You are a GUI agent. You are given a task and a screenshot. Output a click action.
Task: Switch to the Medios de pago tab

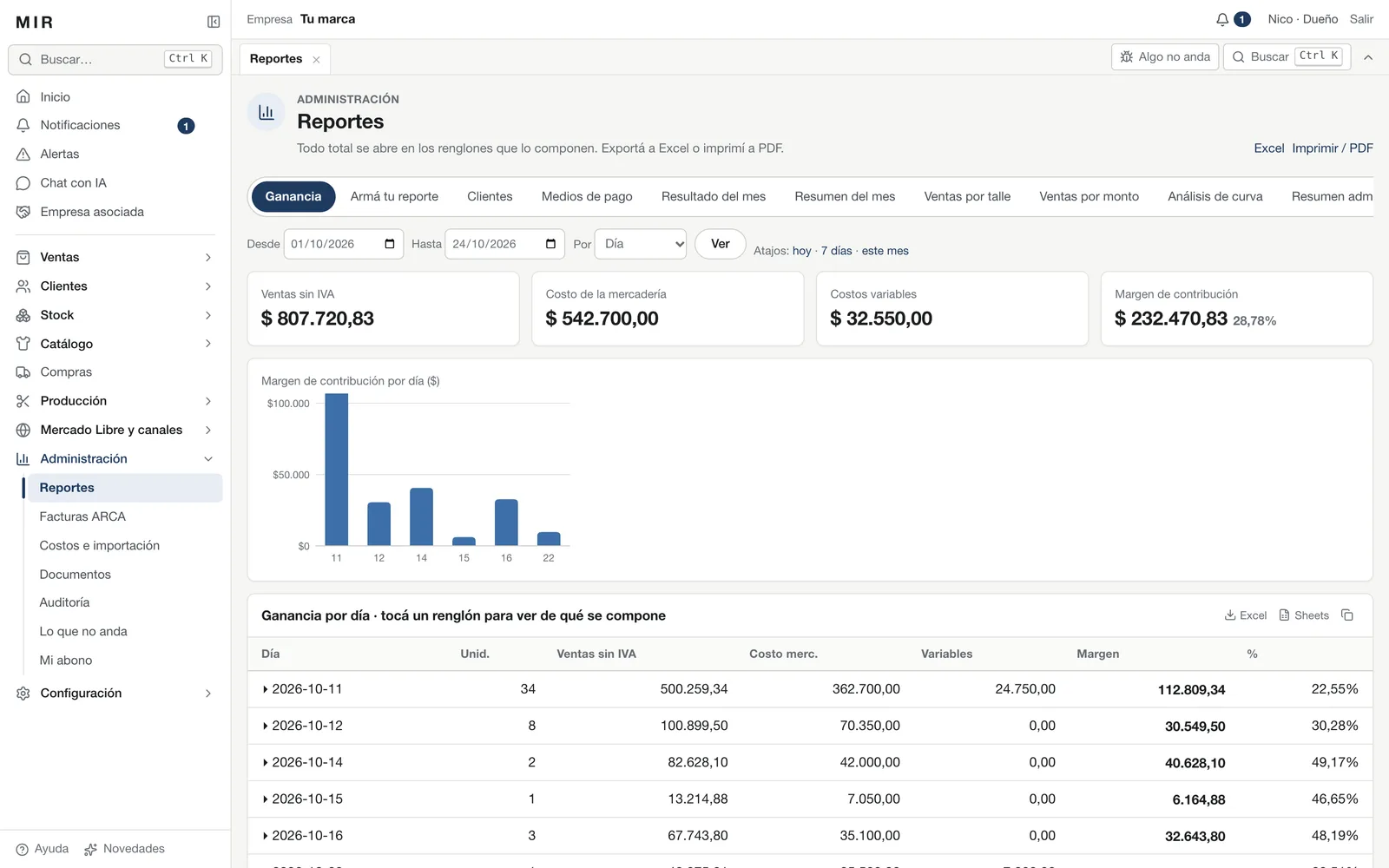[x=587, y=197]
